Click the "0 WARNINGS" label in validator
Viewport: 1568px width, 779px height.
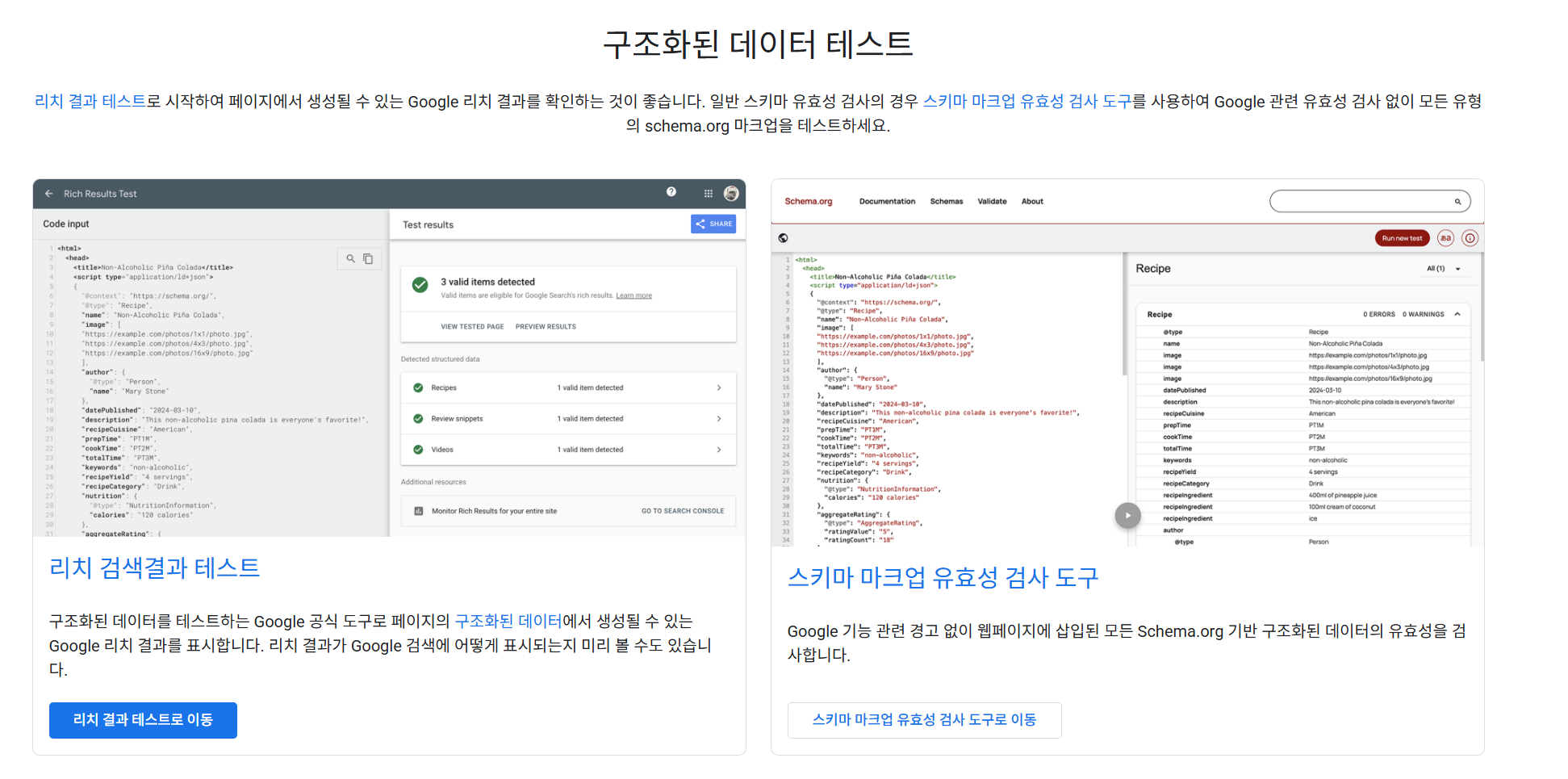click(x=1424, y=315)
